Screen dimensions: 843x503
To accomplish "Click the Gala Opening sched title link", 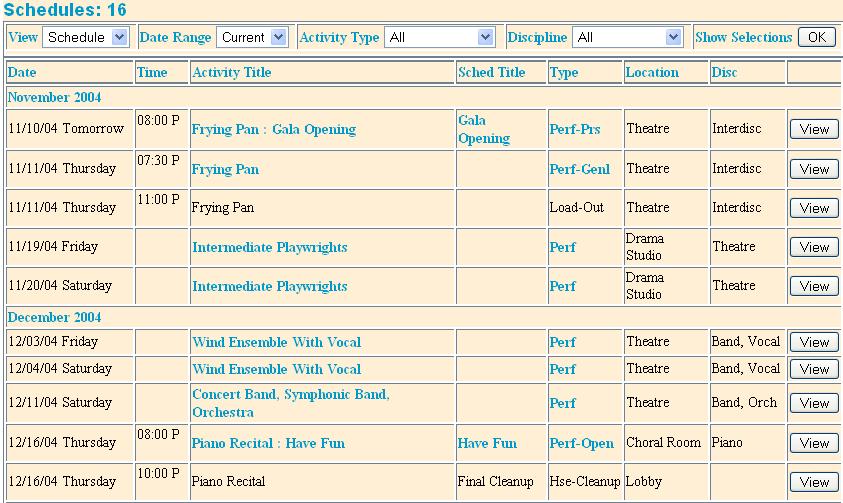I will tap(483, 129).
